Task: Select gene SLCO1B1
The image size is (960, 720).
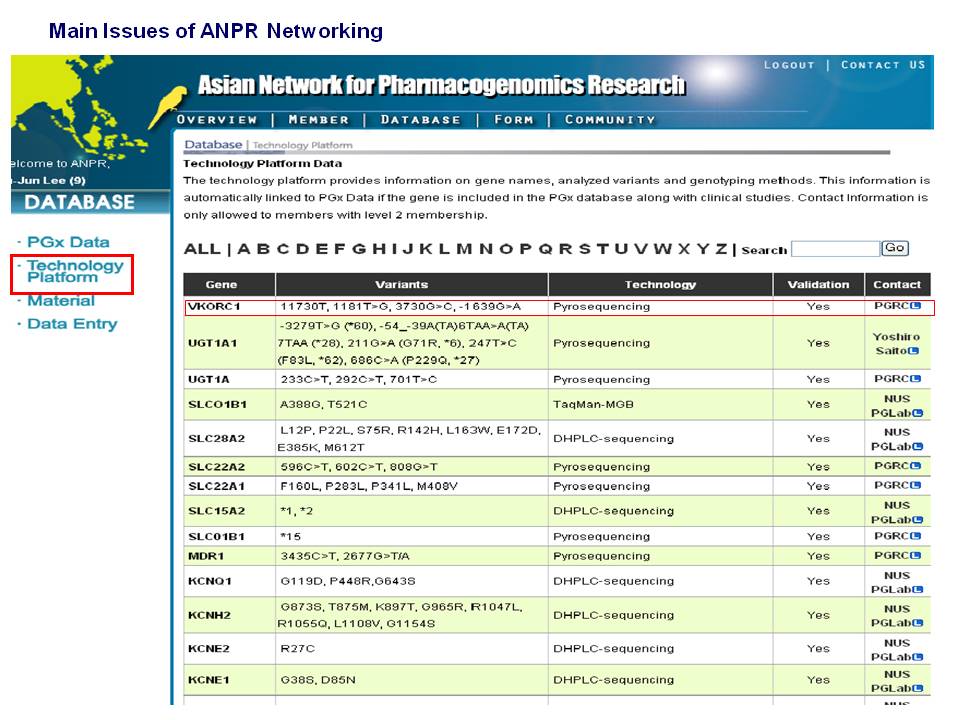Action: pyautogui.click(x=217, y=404)
